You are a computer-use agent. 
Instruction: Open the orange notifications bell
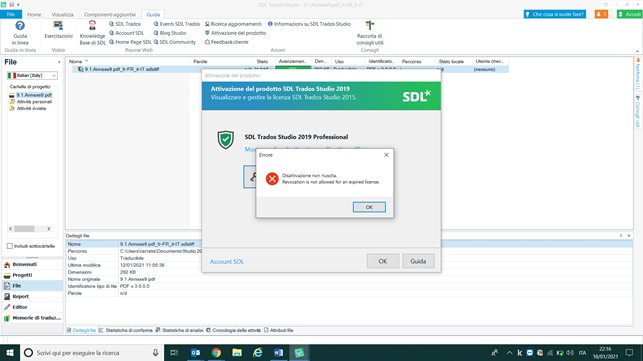pyautogui.click(x=601, y=14)
